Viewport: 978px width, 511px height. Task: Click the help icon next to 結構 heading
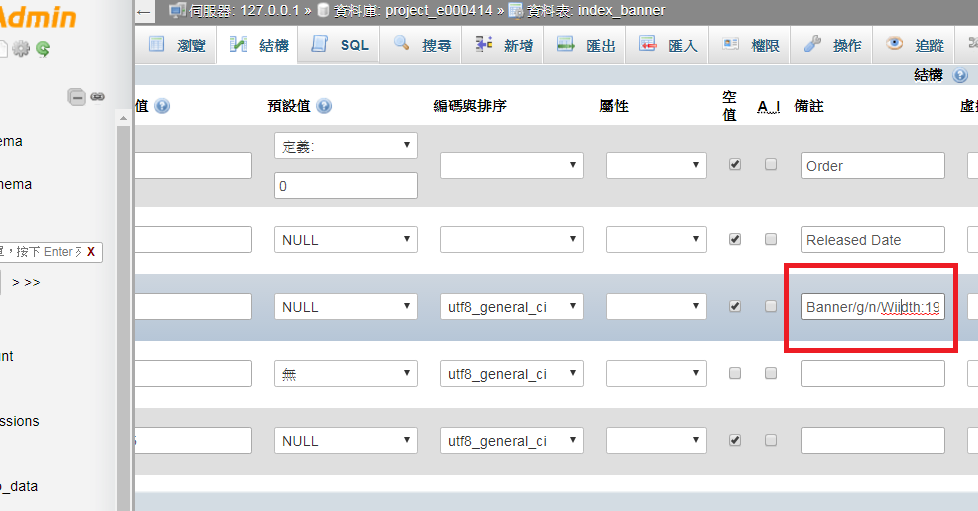(x=960, y=75)
